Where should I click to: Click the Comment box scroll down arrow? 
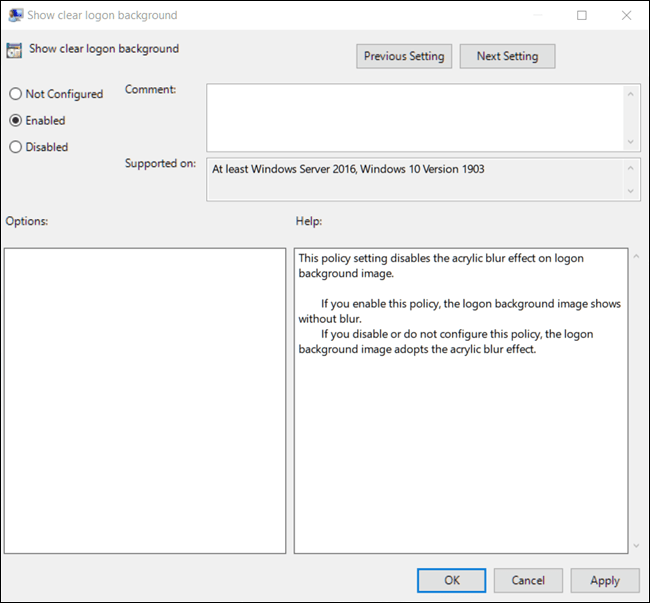632,141
